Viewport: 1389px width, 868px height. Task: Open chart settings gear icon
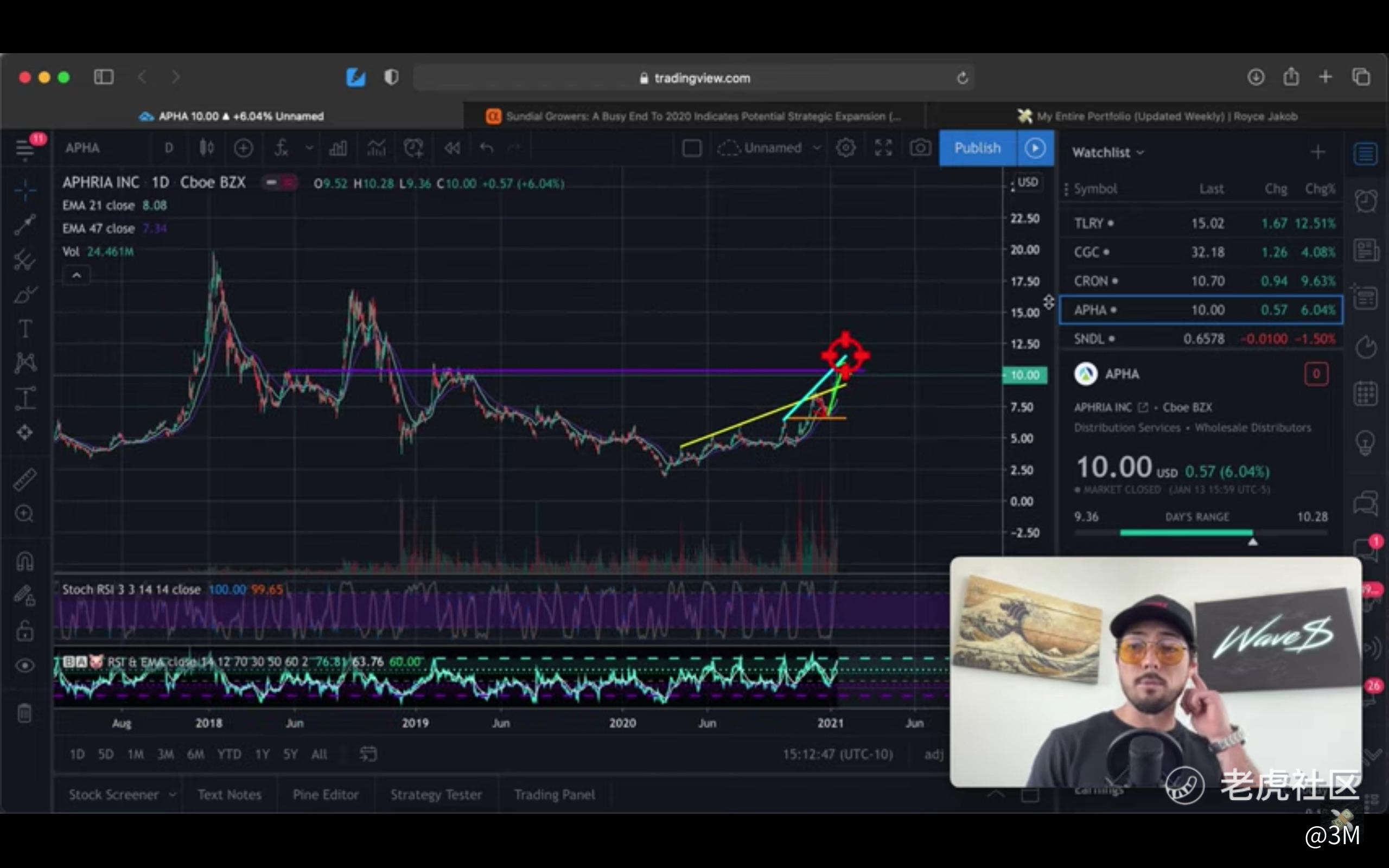tap(845, 148)
